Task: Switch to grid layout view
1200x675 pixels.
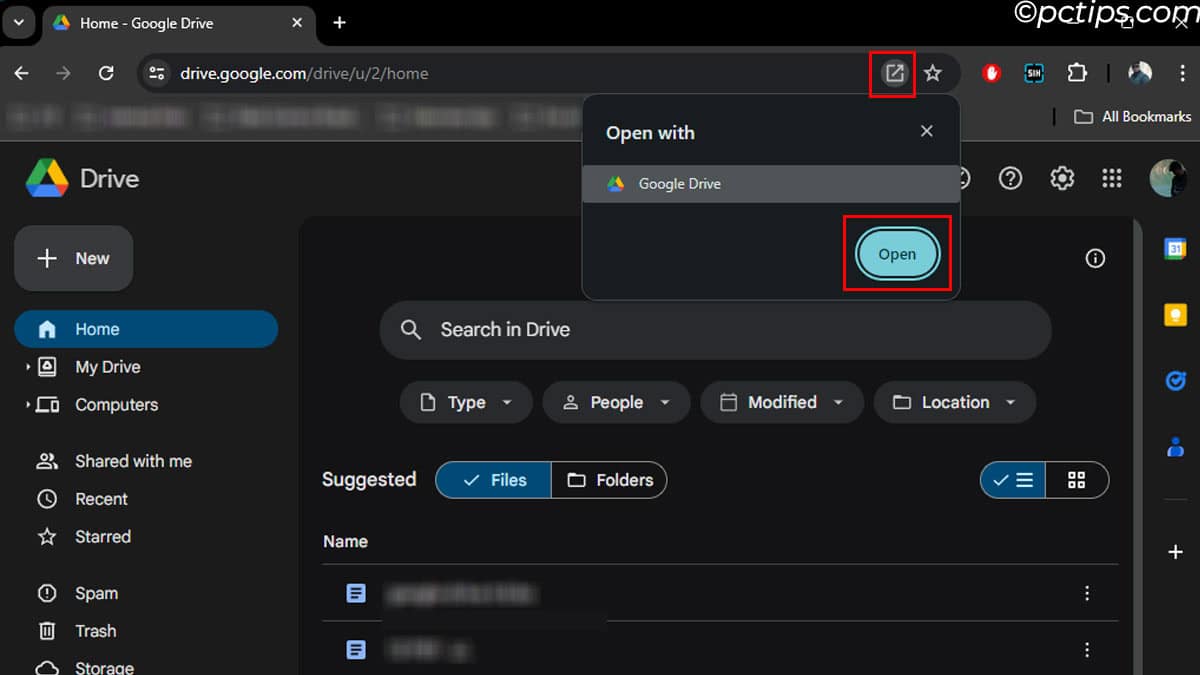Action: click(x=1077, y=480)
